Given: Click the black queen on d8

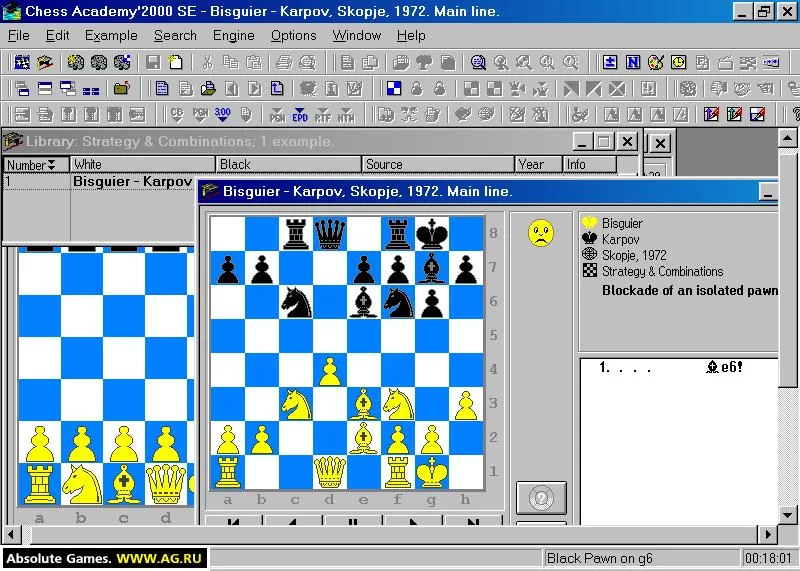Looking at the screenshot, I should click(x=330, y=234).
